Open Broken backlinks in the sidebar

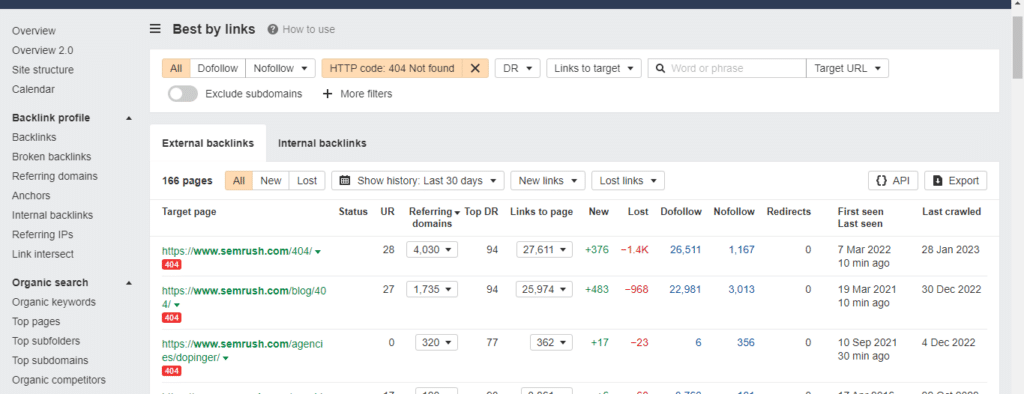tap(52, 157)
